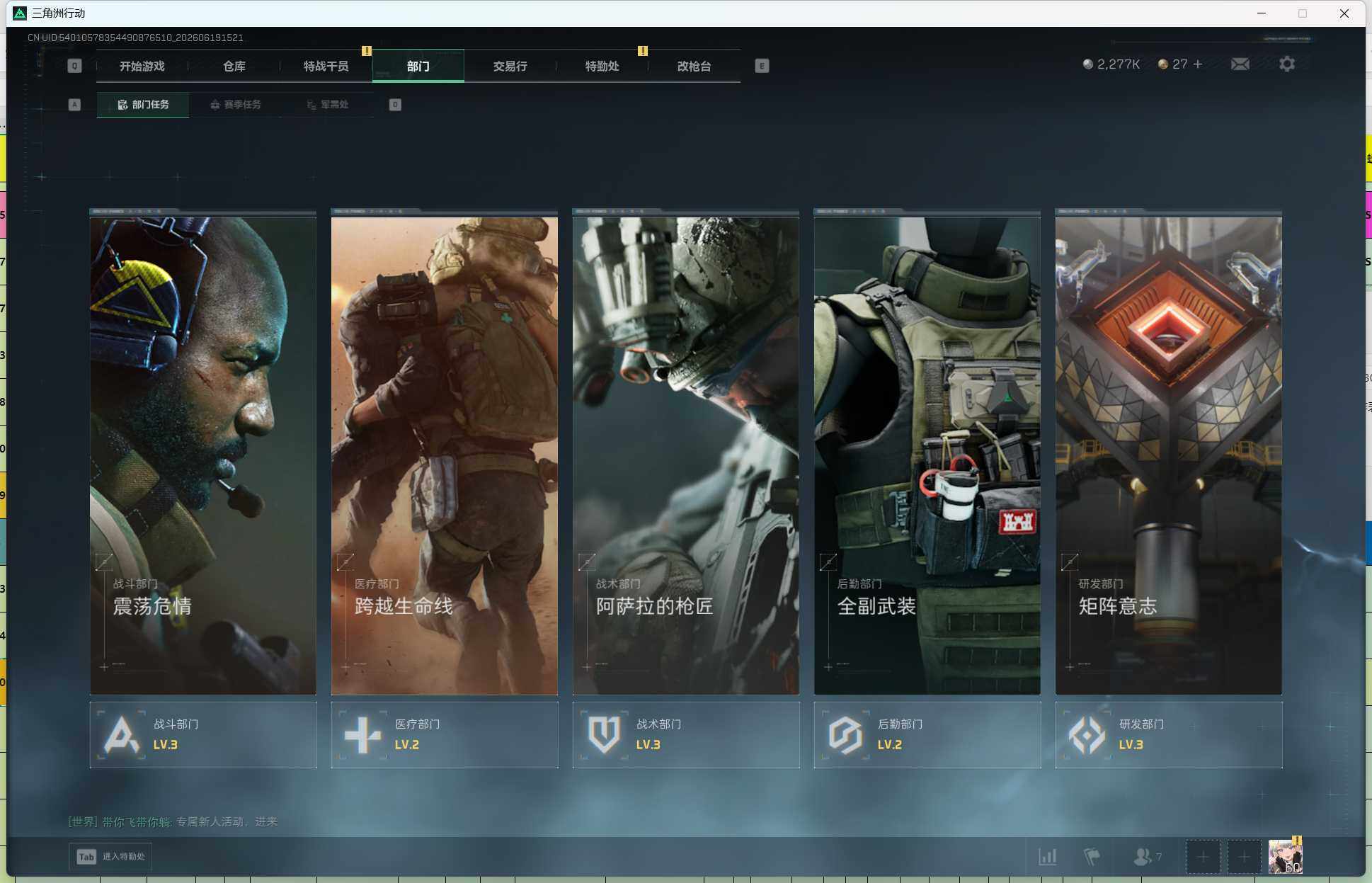Screen dimensions: 1372x883
Task: Click the gold coin icon beside 27
Action: click(1162, 64)
